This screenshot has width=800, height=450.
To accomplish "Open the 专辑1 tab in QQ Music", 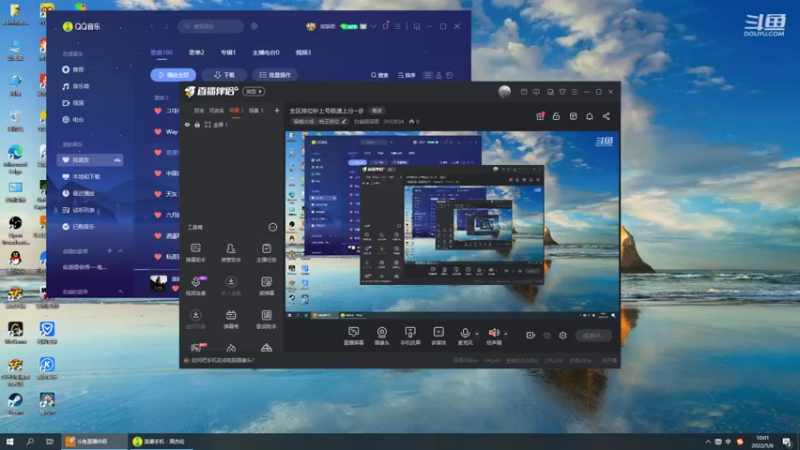I will (x=228, y=52).
